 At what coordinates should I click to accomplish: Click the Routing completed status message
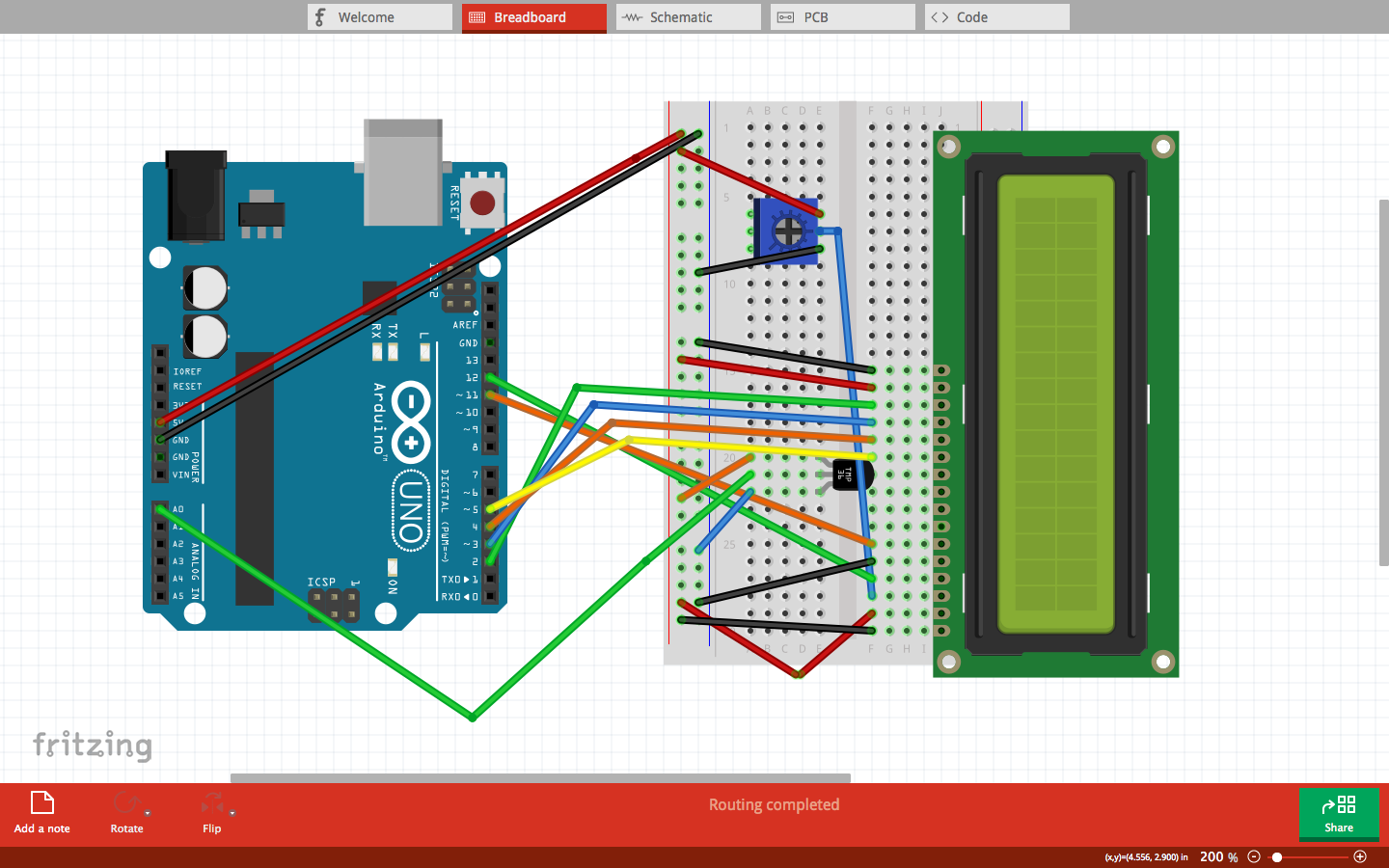pos(774,804)
